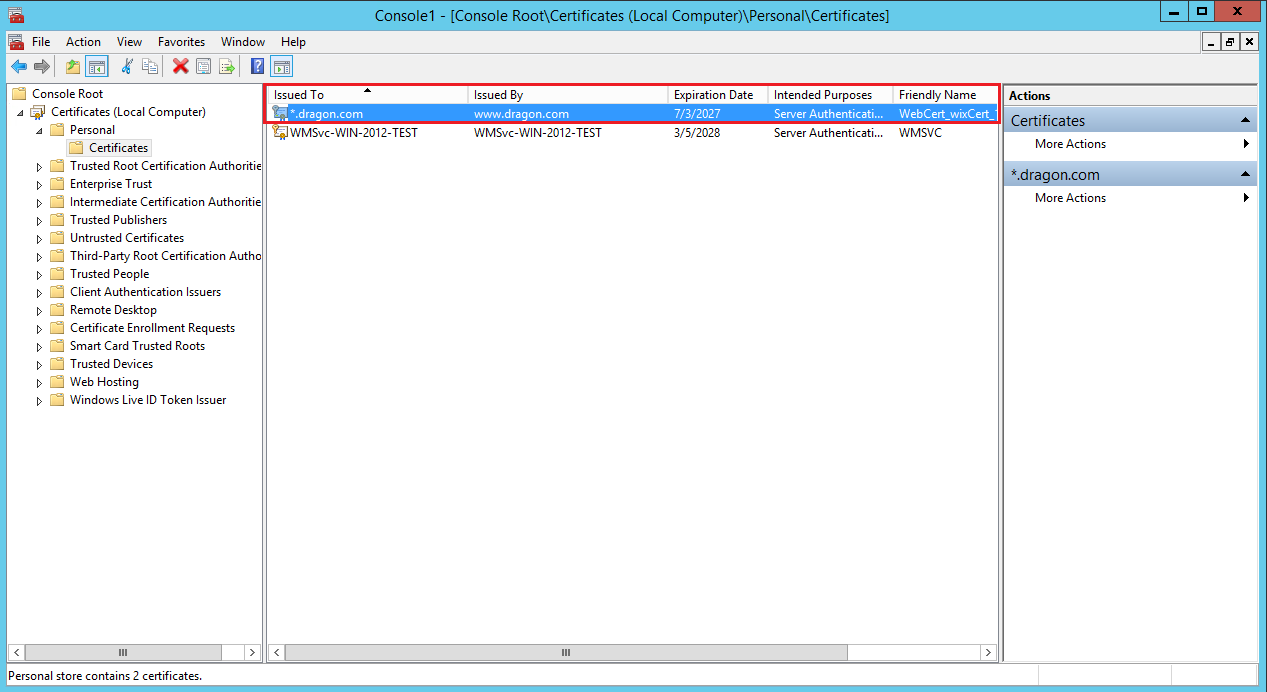The image size is (1267, 692).
Task: Toggle the Show/Hide Action Pane toolbar button
Action: [x=282, y=66]
